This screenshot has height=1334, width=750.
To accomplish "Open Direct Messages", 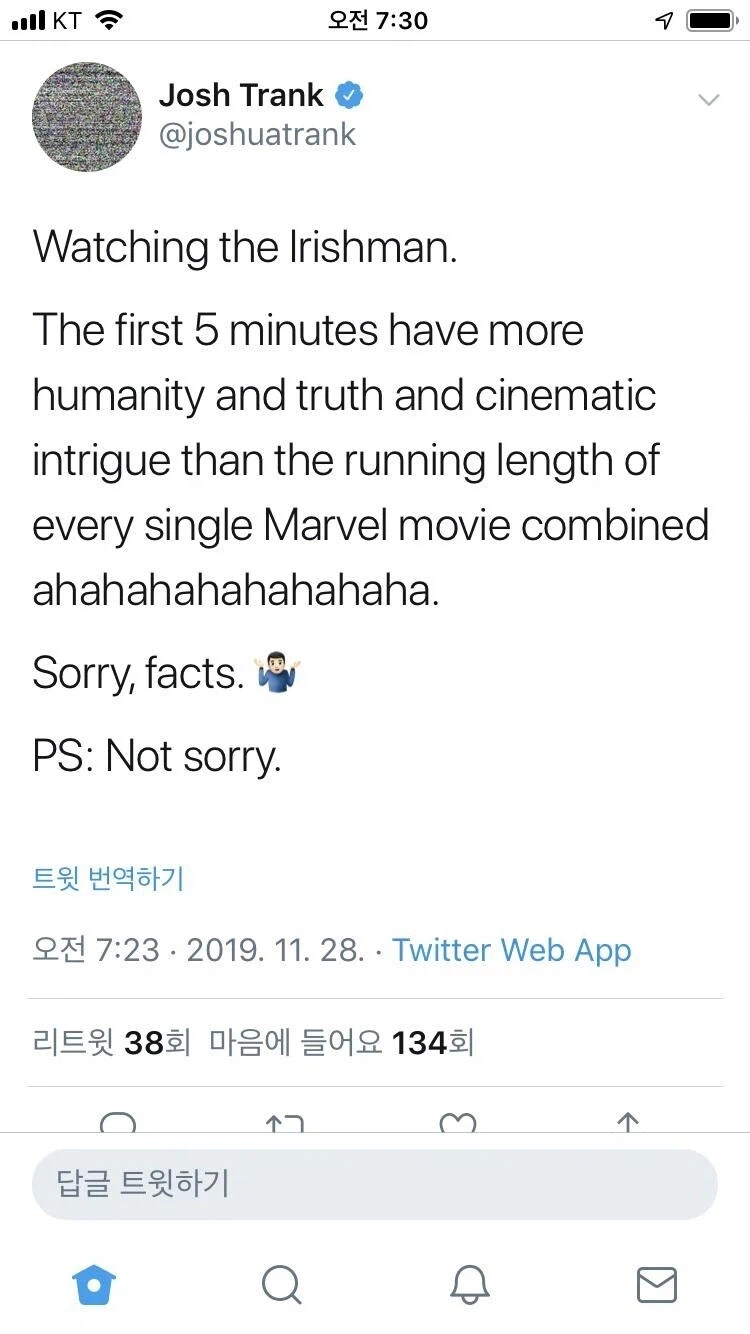I will [656, 1286].
